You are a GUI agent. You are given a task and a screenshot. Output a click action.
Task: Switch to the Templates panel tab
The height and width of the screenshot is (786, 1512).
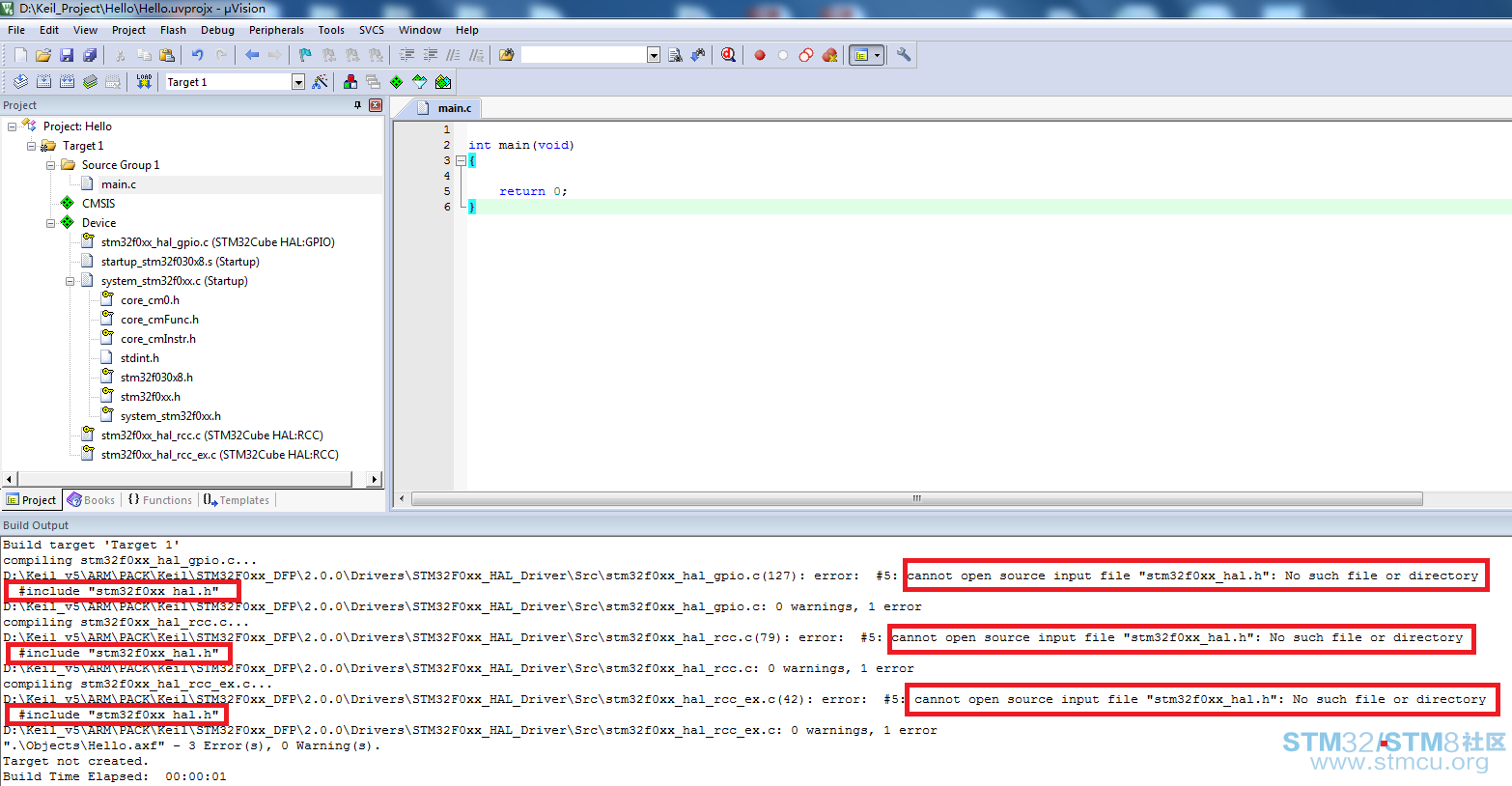(237, 500)
